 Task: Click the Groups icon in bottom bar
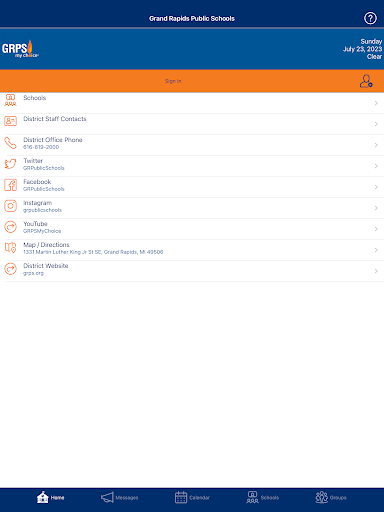click(x=322, y=497)
